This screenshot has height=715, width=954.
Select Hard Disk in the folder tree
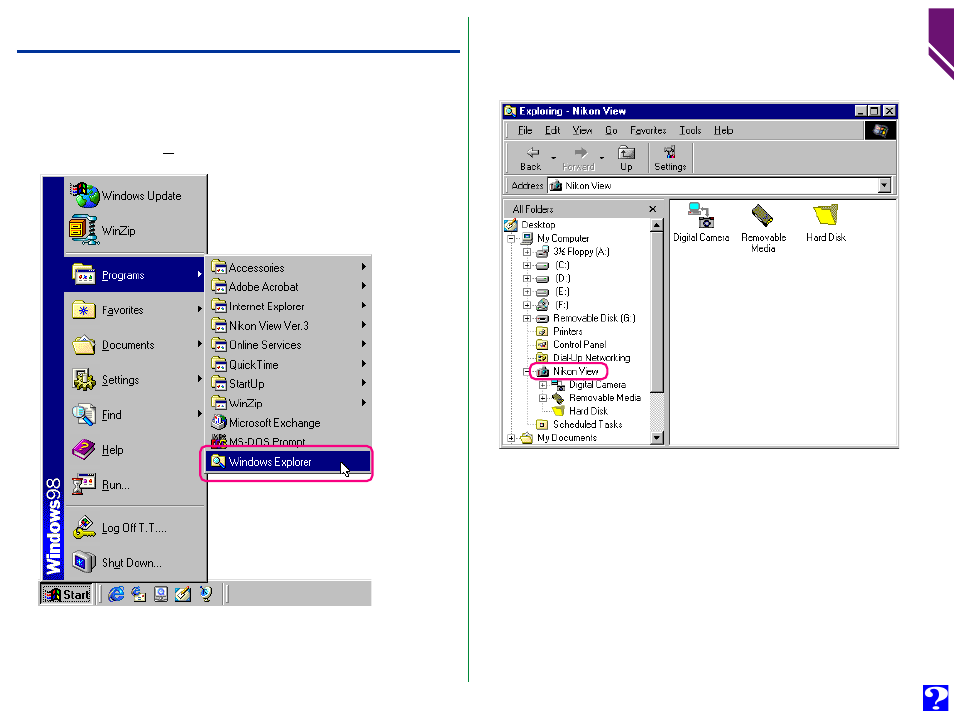pyautogui.click(x=588, y=411)
